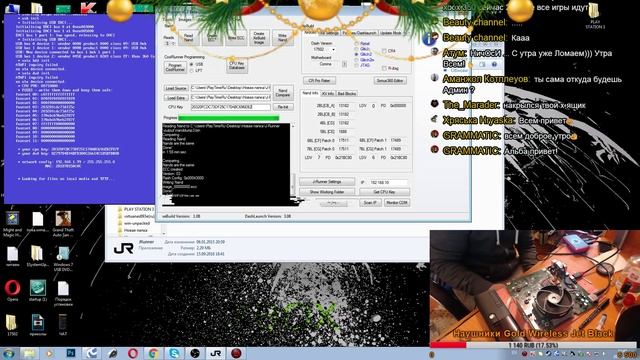Click the Create ECC button

[212, 38]
